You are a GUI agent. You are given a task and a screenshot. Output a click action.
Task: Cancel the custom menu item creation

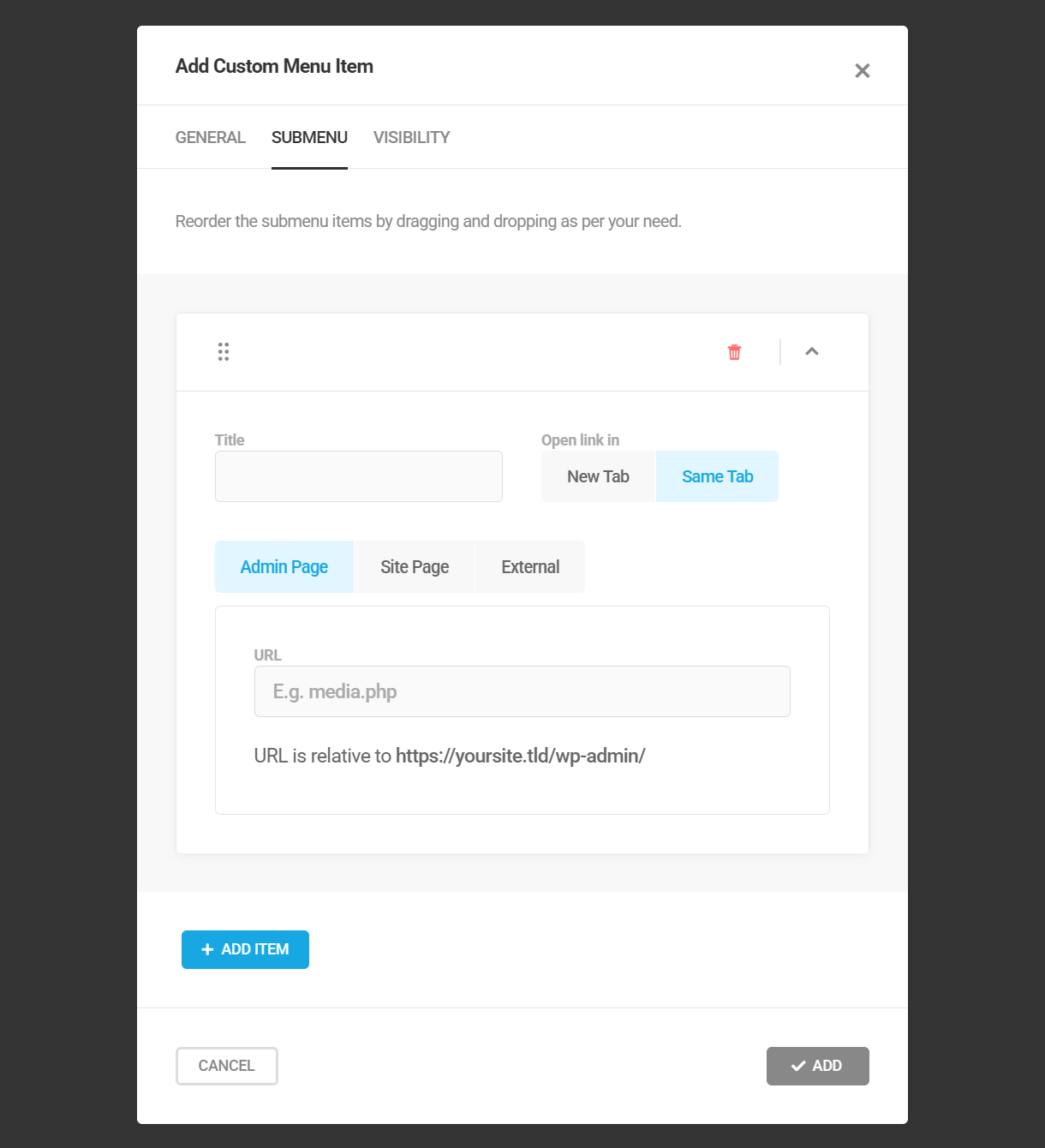226,1065
